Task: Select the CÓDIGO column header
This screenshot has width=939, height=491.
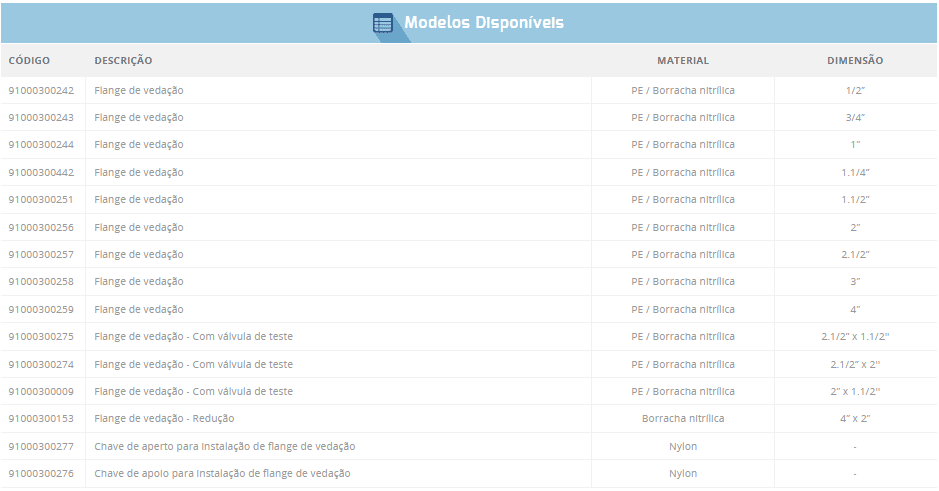Action: 29,61
